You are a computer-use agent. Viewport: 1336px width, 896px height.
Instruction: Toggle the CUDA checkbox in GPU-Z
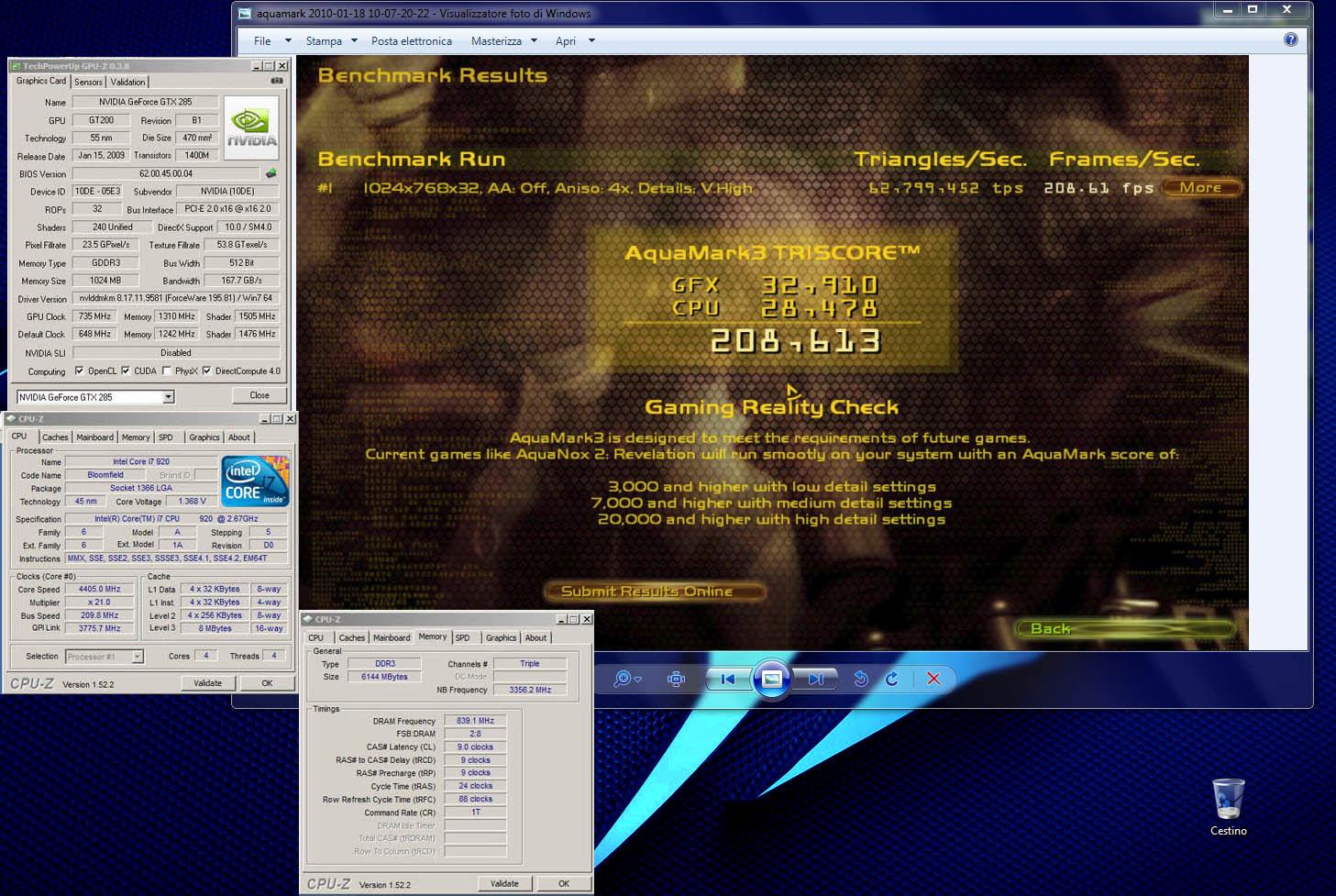coord(126,371)
